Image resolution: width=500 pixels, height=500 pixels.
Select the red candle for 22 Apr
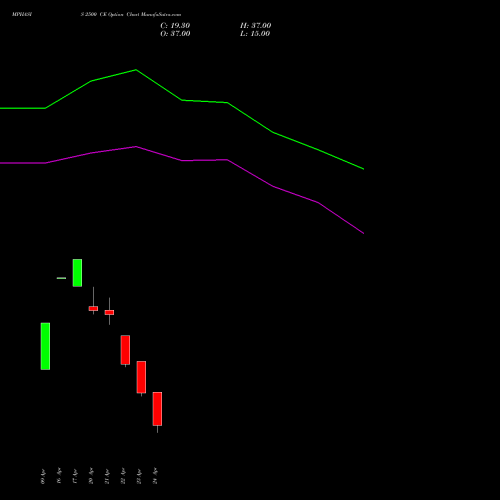click(x=125, y=350)
